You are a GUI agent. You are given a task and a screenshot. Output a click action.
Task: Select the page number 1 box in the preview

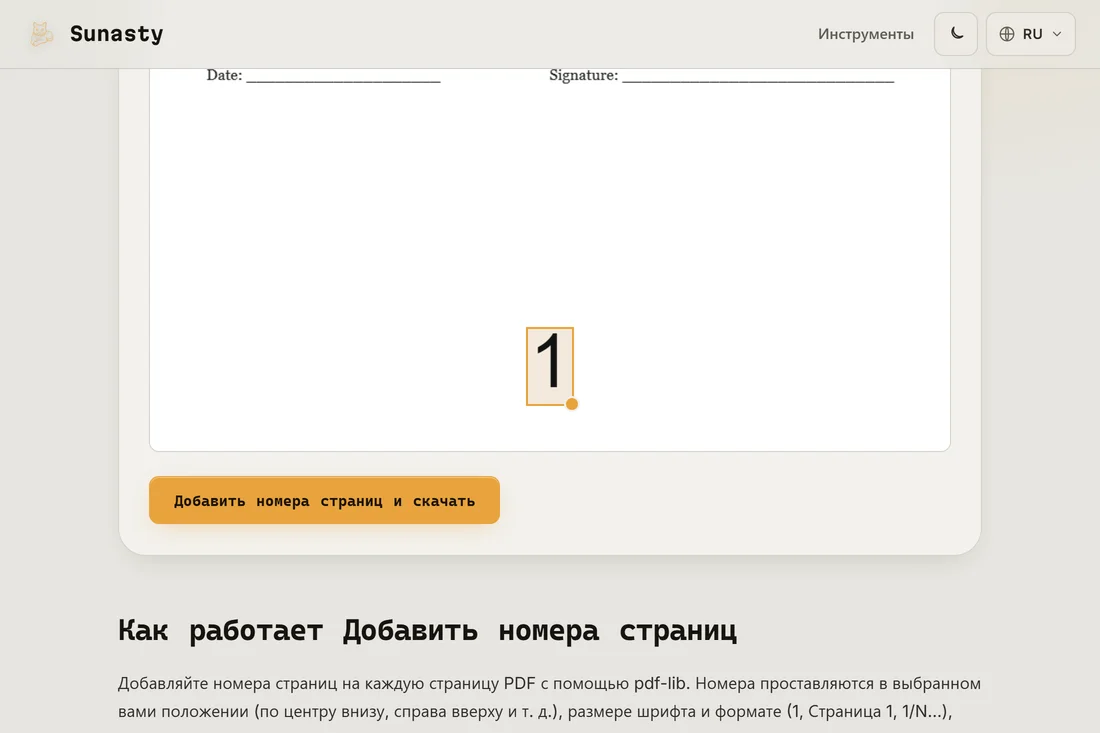coord(549,365)
